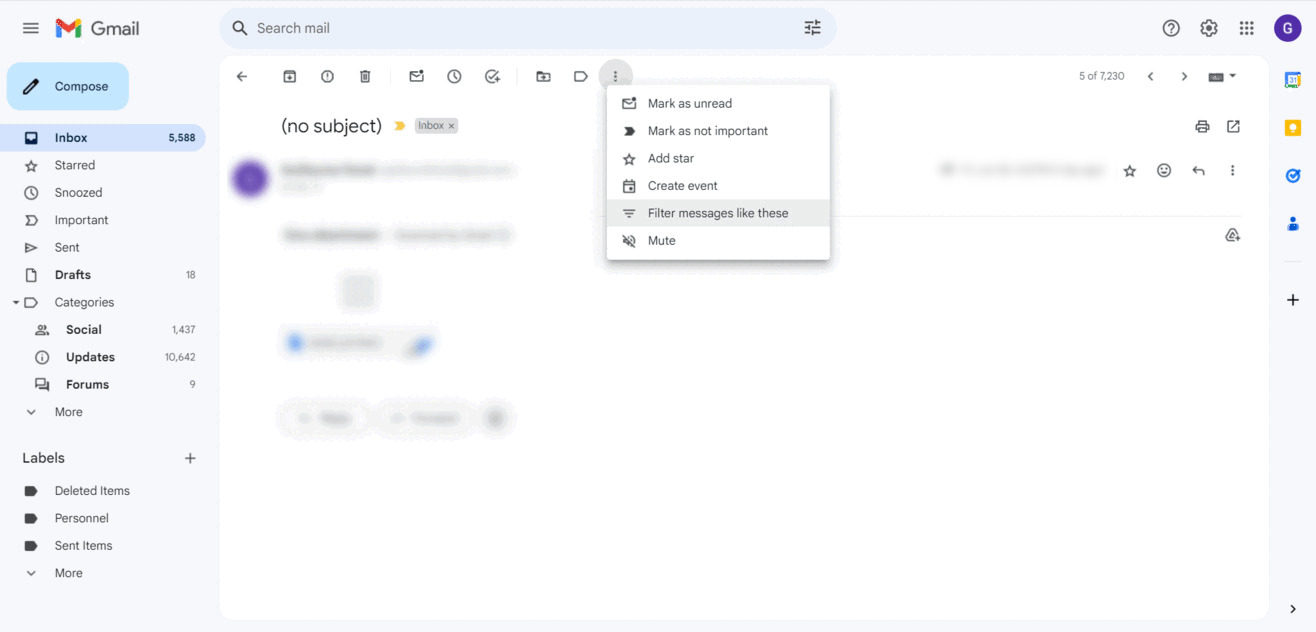Viewport: 1316px width, 632px height.
Task: Get add-ons with the plus icon
Action: [1293, 300]
